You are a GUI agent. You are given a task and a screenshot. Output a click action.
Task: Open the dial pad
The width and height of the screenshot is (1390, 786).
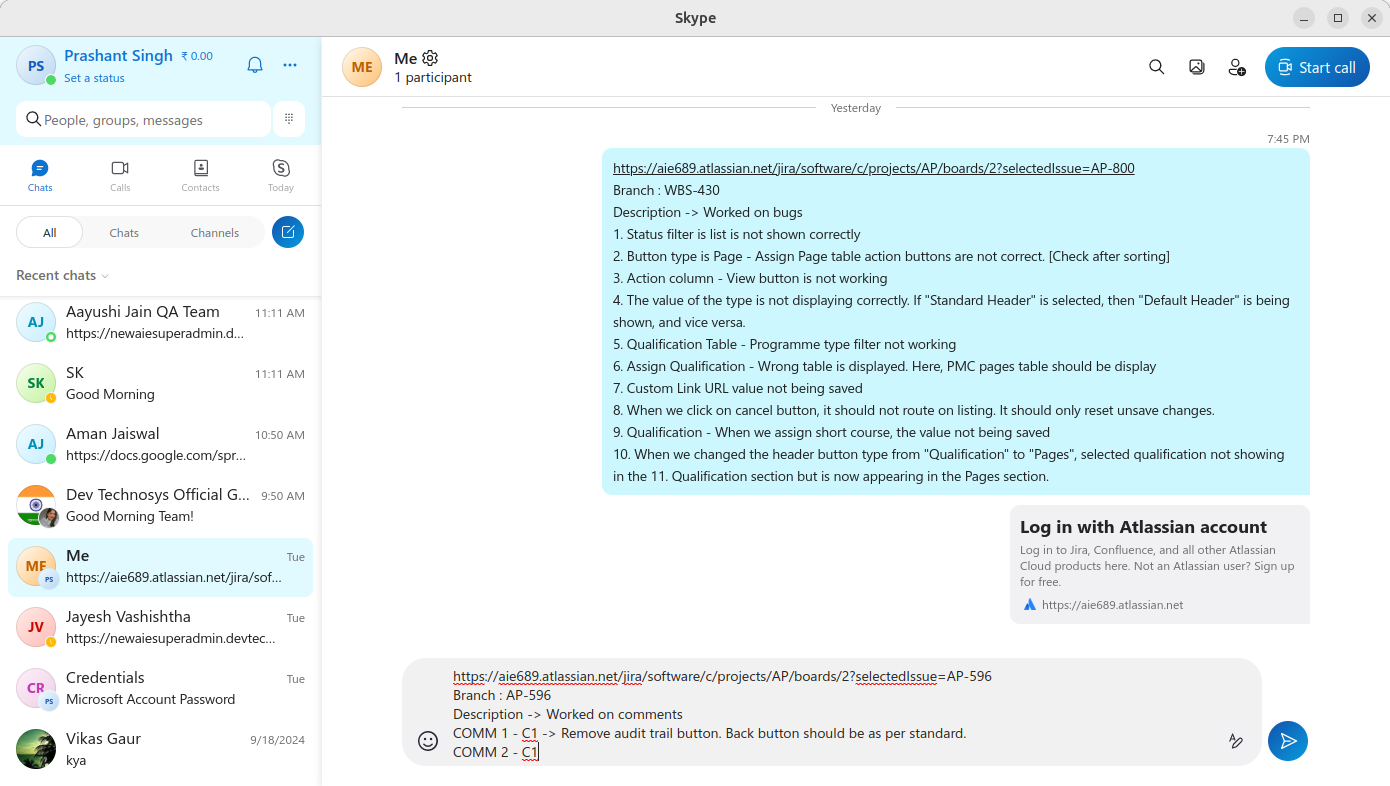[x=289, y=119]
